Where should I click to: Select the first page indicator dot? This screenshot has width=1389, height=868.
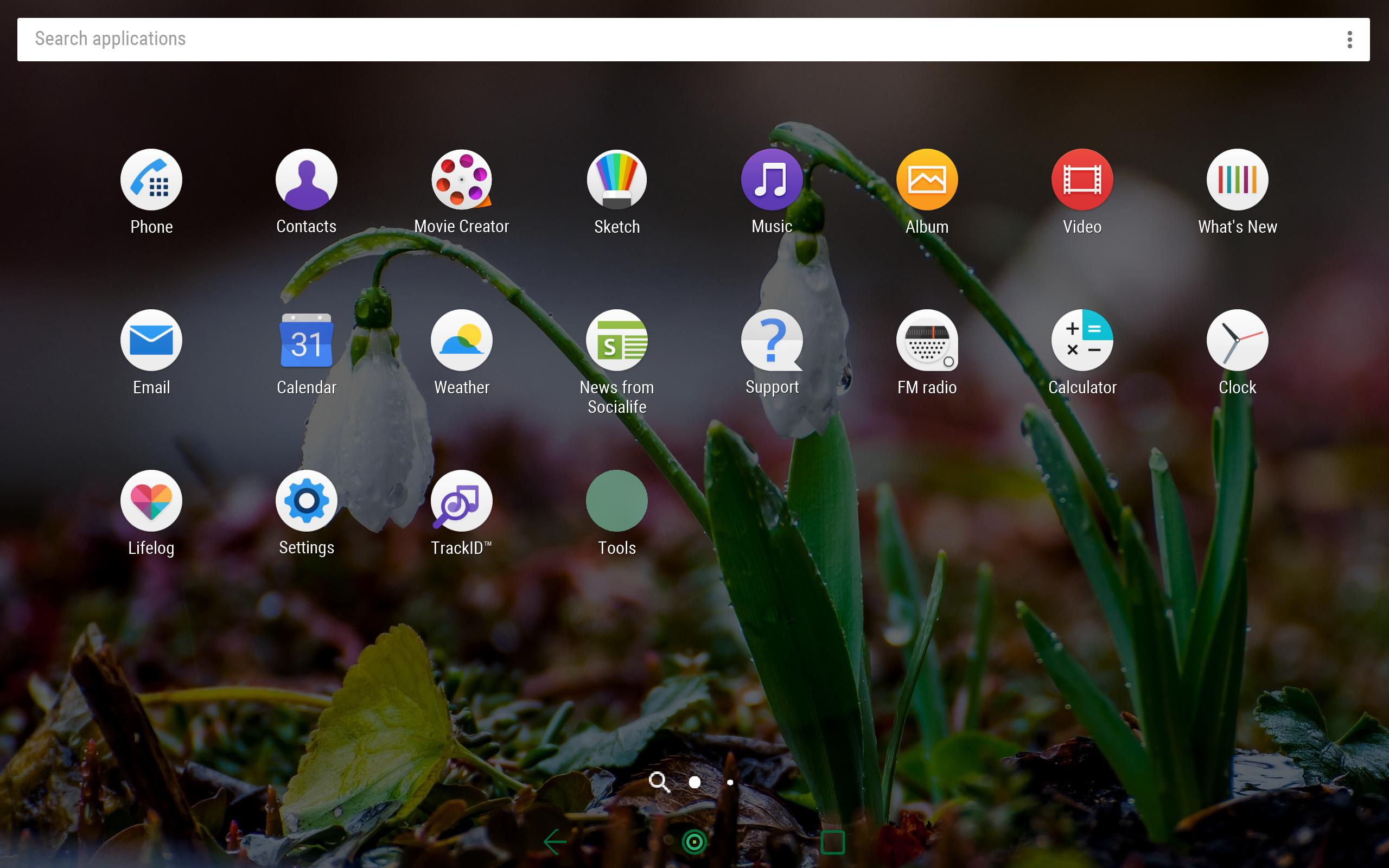694,782
